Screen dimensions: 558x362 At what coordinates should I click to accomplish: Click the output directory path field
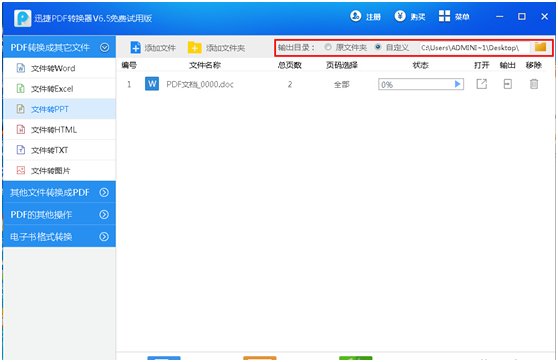pyautogui.click(x=474, y=47)
